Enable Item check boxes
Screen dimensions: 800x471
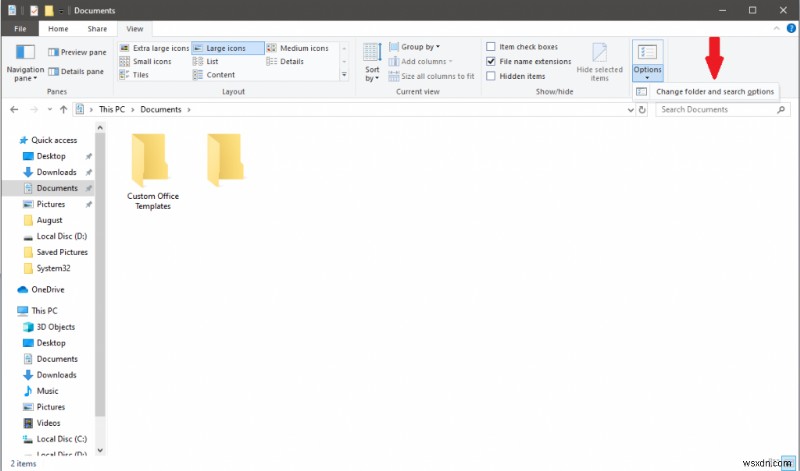(491, 46)
